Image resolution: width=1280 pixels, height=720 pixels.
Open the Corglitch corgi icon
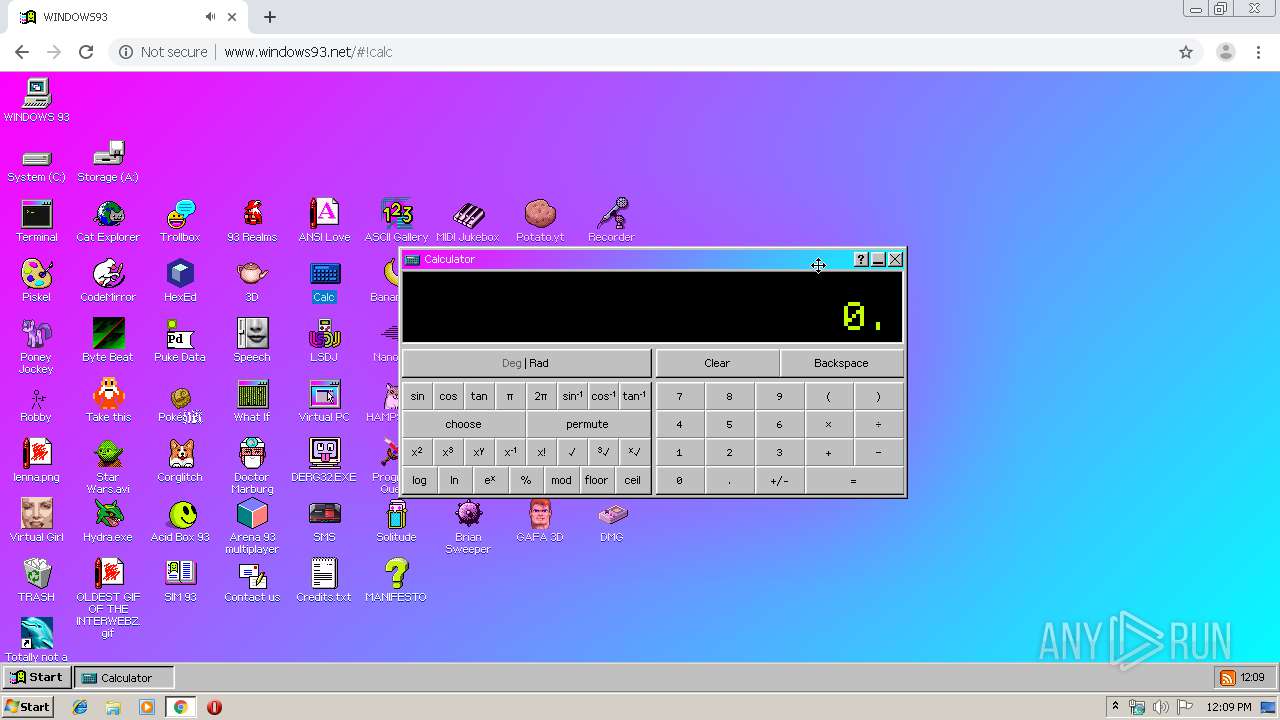180,460
